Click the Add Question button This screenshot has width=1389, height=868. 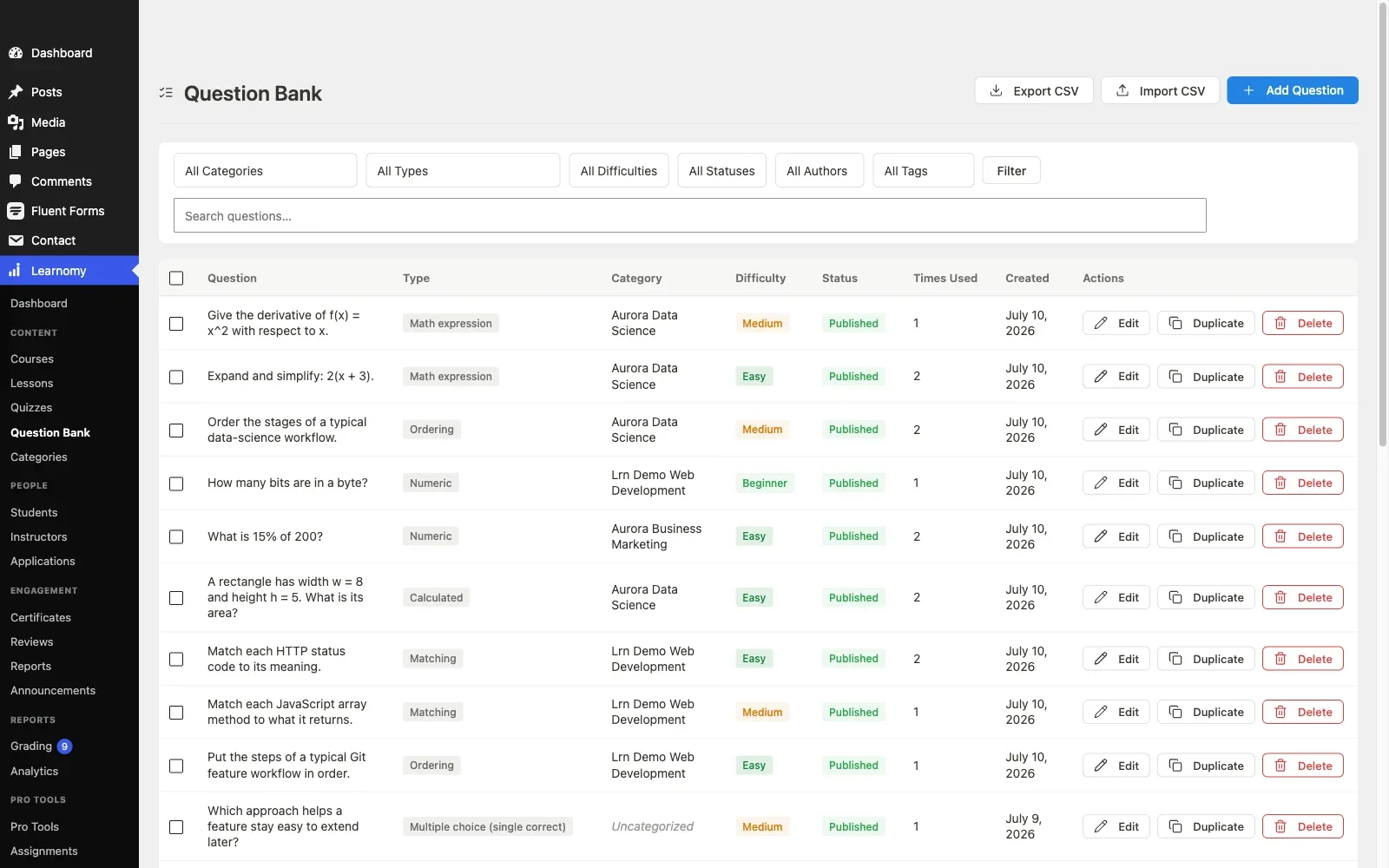click(x=1293, y=90)
